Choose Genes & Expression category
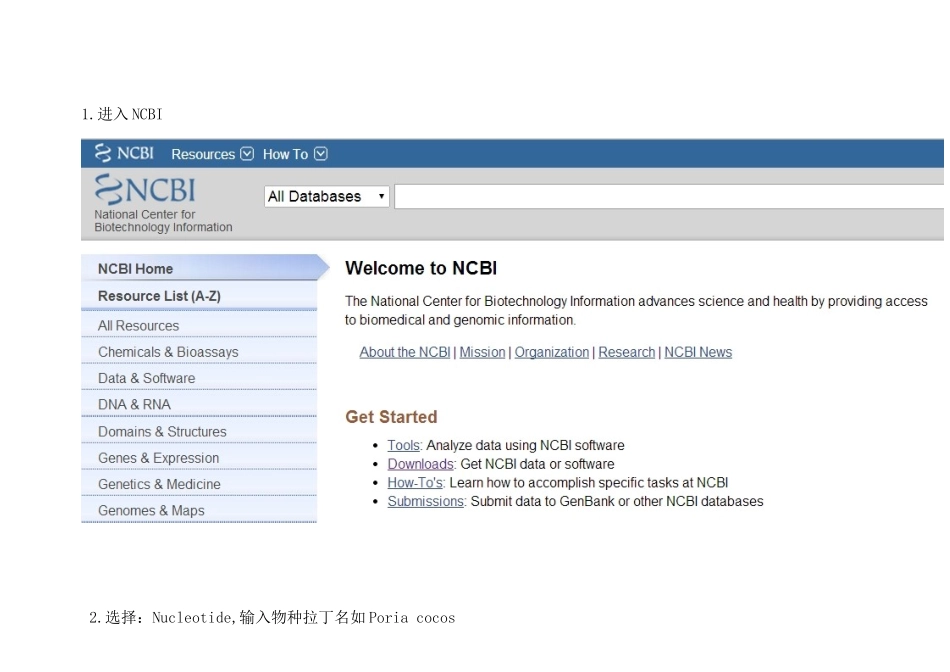The height and width of the screenshot is (672, 950). [199, 458]
